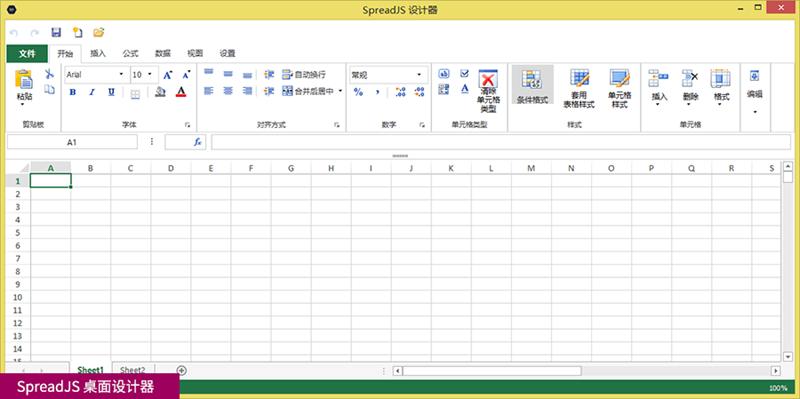Click the checkbox cell type icon

pyautogui.click(x=464, y=74)
